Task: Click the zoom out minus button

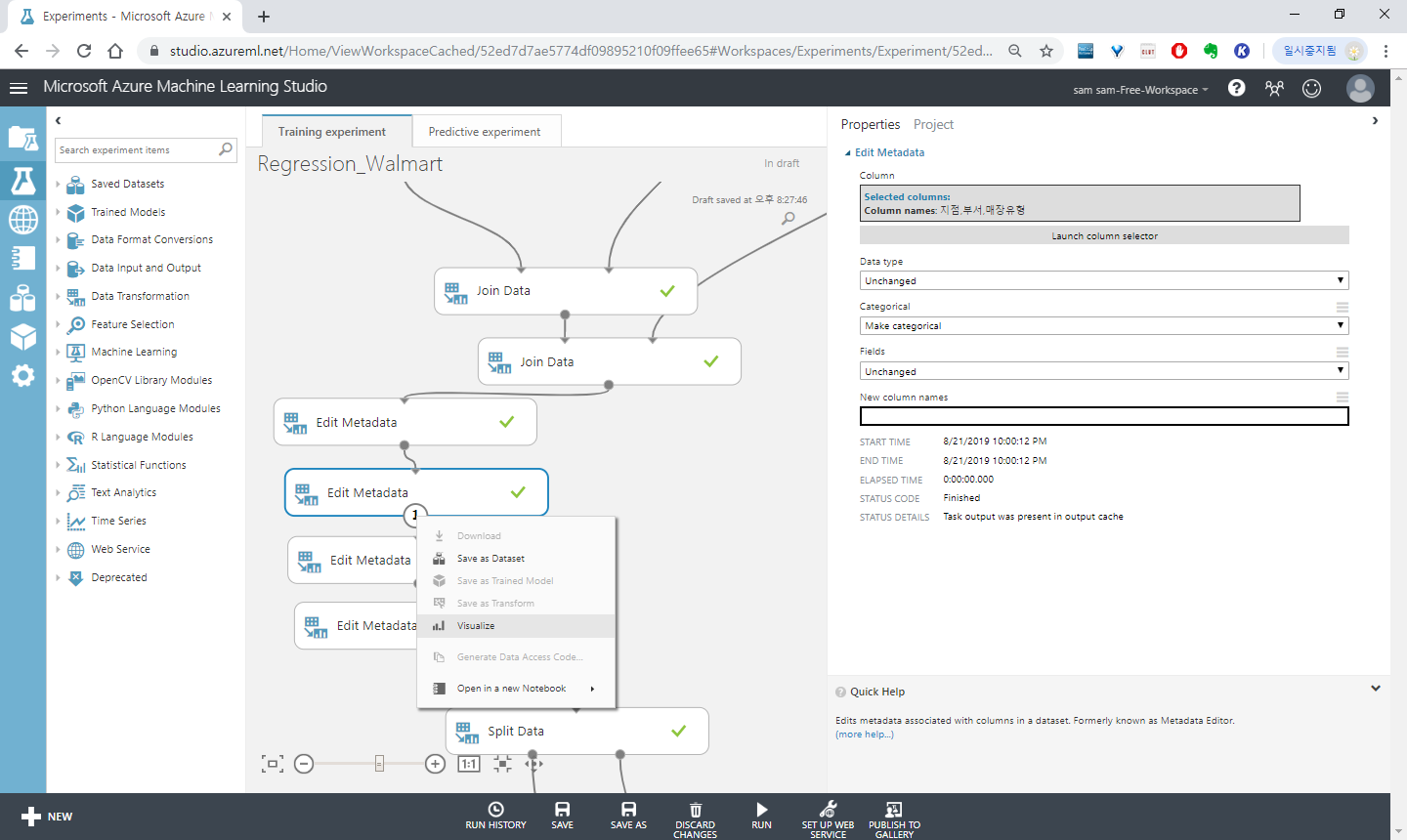Action: (304, 764)
